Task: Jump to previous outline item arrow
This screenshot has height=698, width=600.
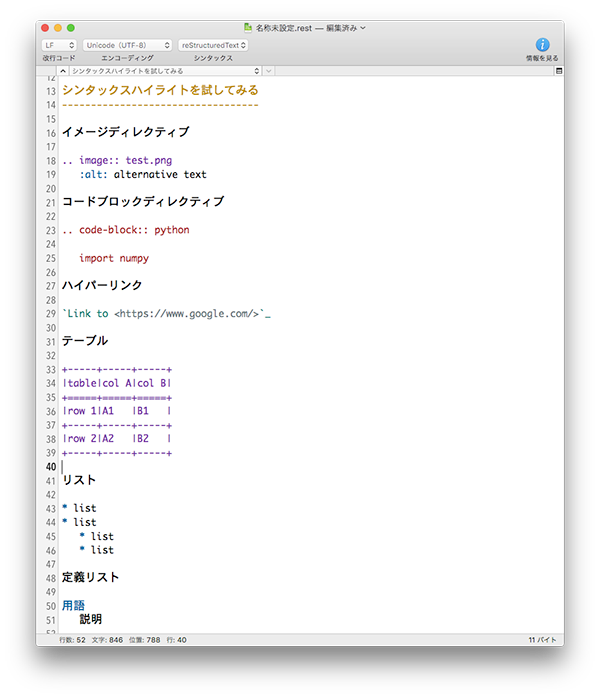Action: [63, 71]
